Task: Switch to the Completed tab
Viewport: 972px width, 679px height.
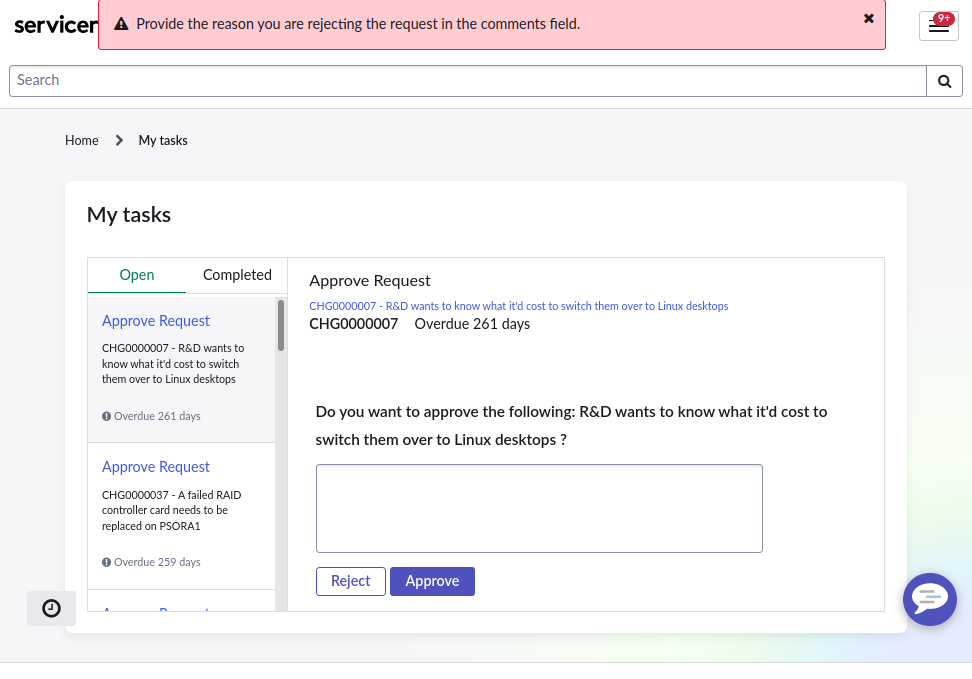Action: pos(237,275)
